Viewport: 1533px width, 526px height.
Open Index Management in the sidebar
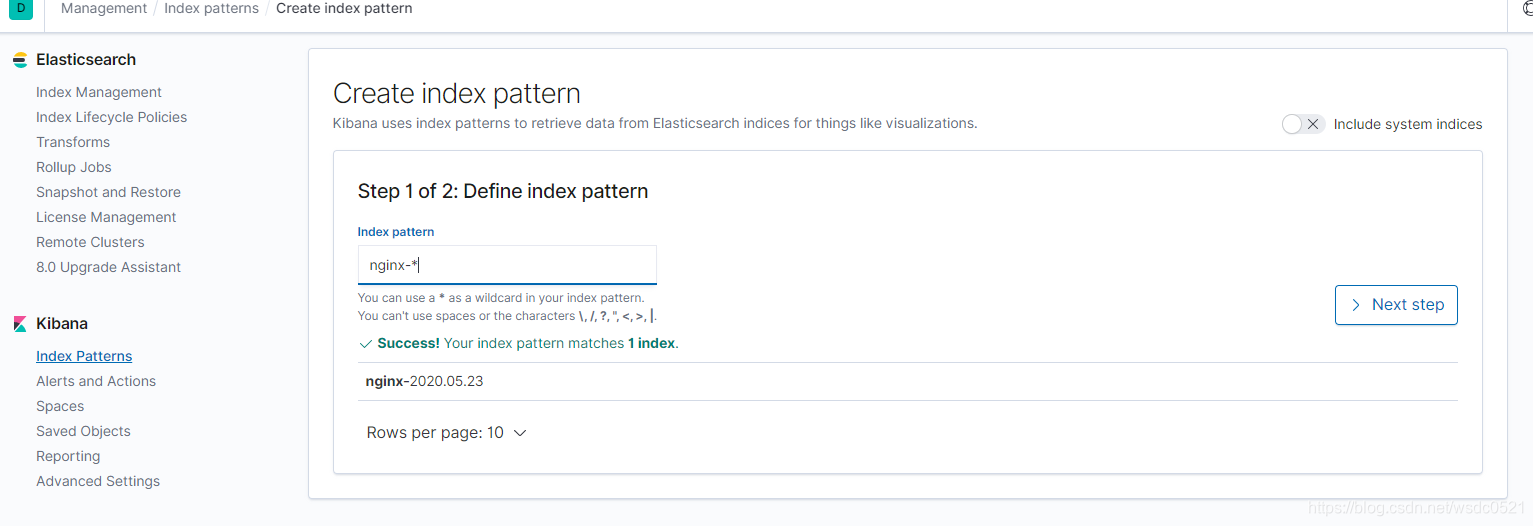coord(99,92)
